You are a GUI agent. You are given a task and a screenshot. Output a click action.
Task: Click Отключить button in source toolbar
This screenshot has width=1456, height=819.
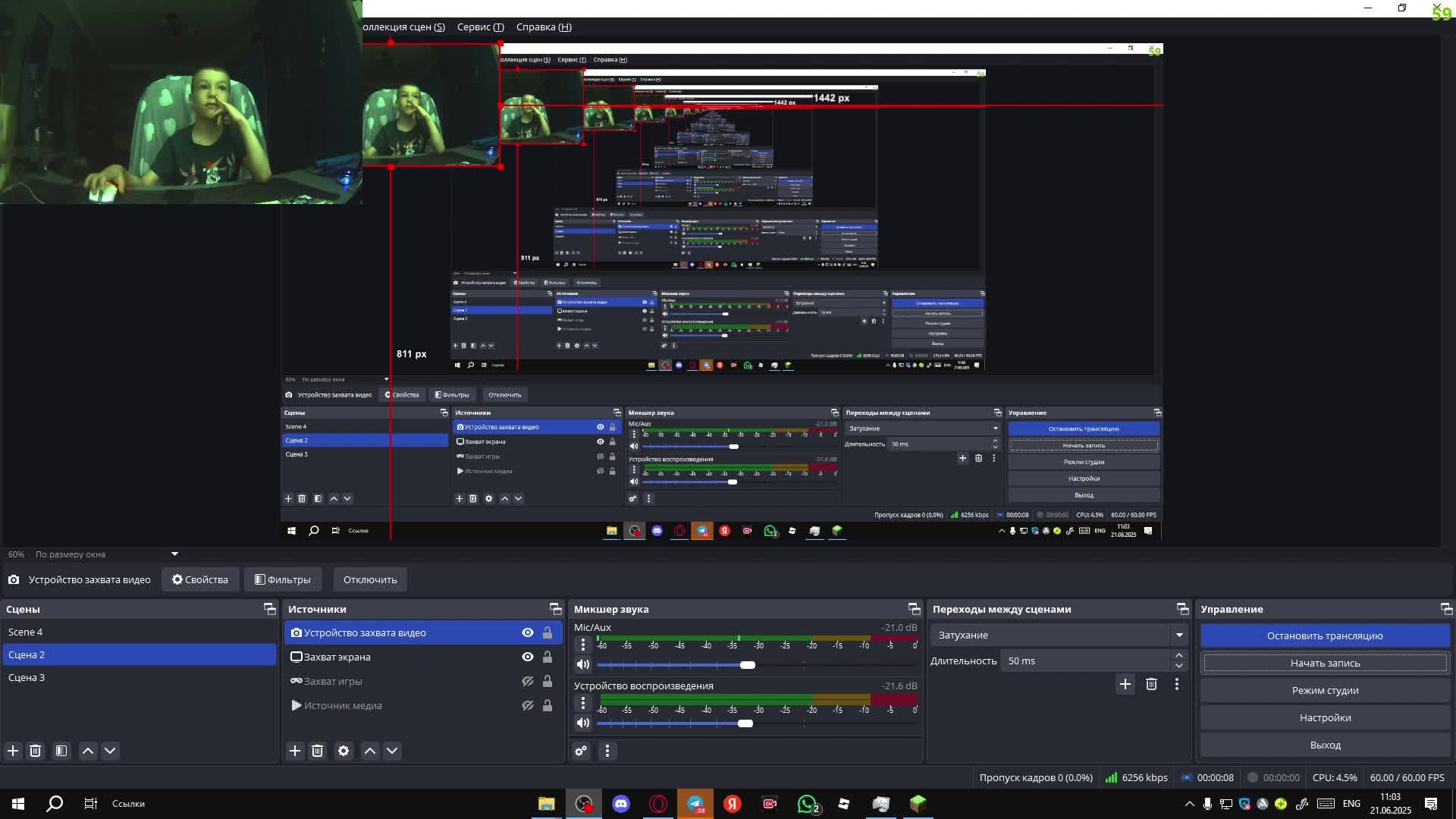point(370,579)
